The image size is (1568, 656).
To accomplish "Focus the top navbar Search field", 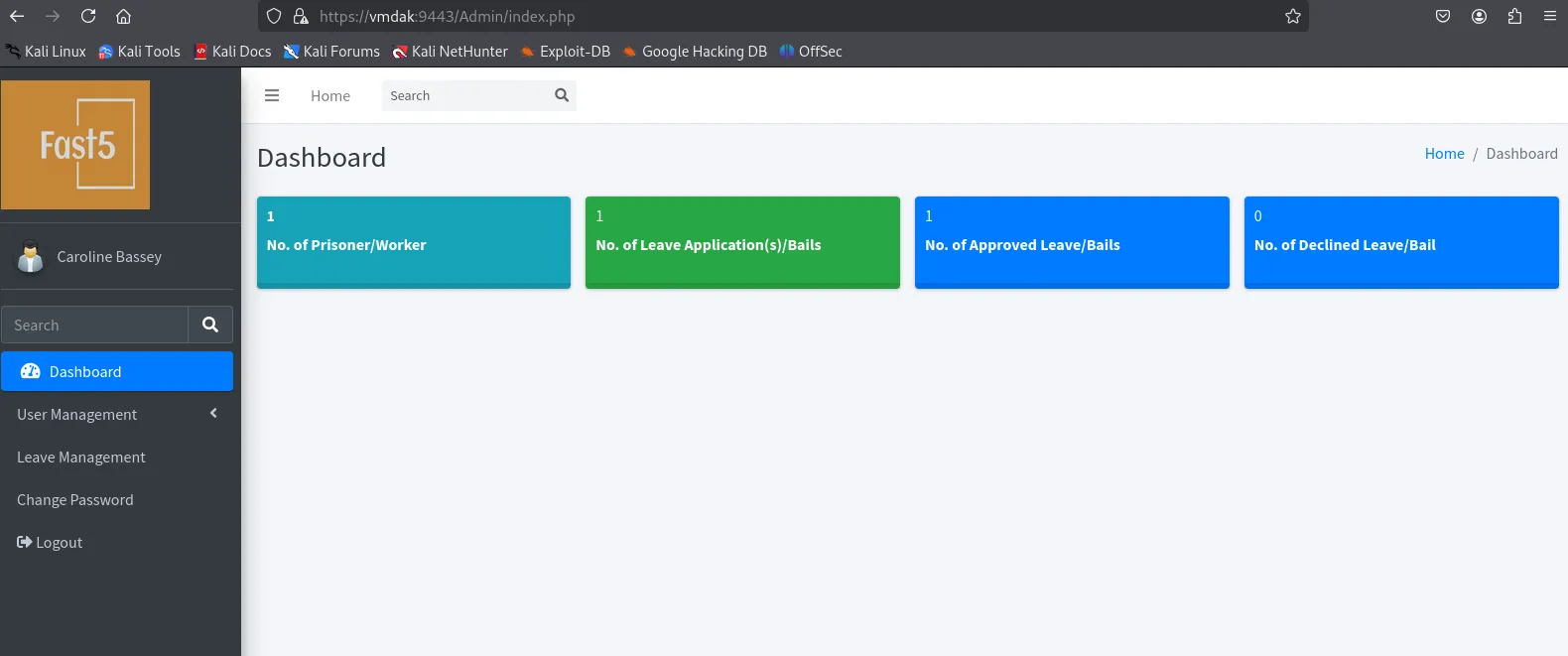I will [464, 95].
